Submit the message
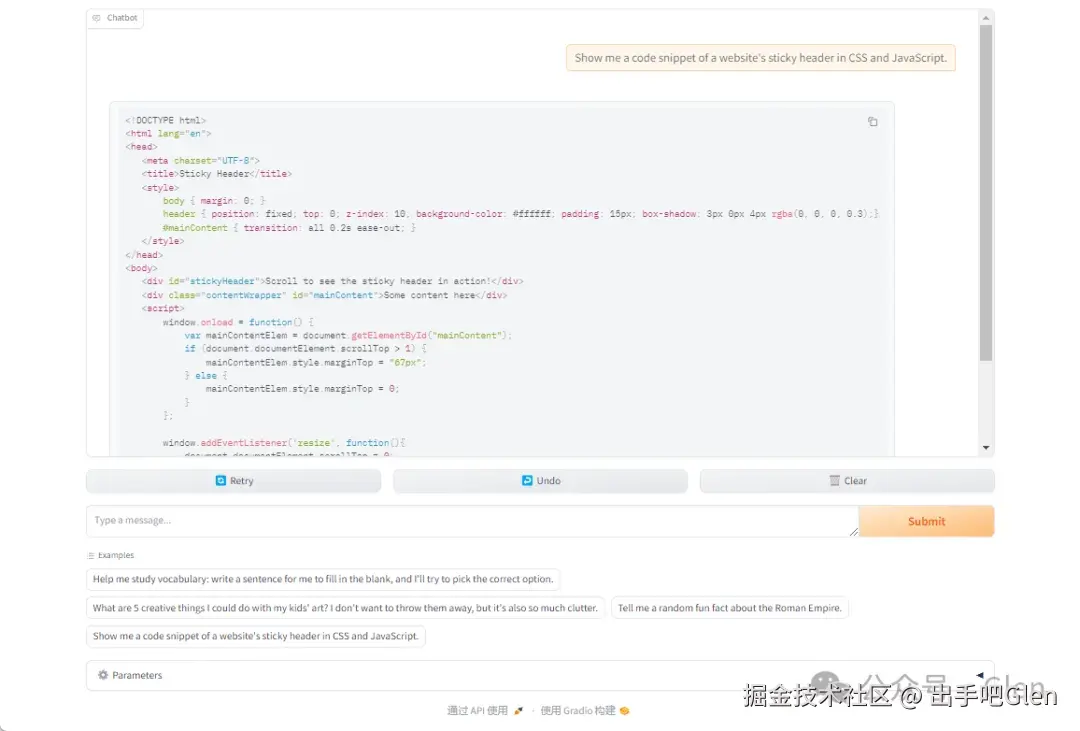Viewport: 1080px width, 731px height. 926,521
